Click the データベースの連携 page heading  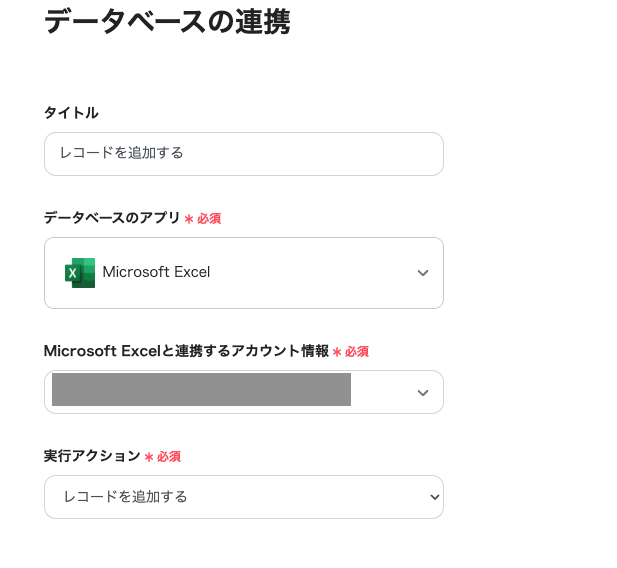click(x=167, y=21)
